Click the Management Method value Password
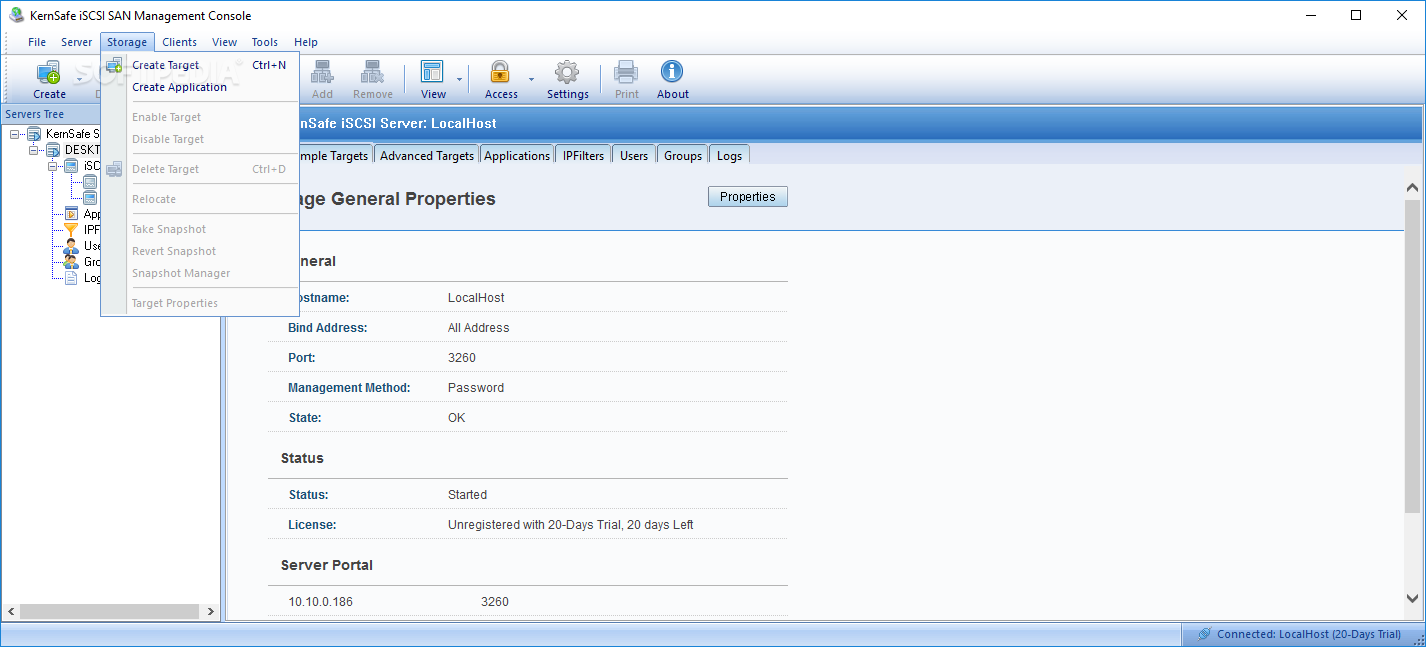The height and width of the screenshot is (647, 1426). (x=476, y=387)
